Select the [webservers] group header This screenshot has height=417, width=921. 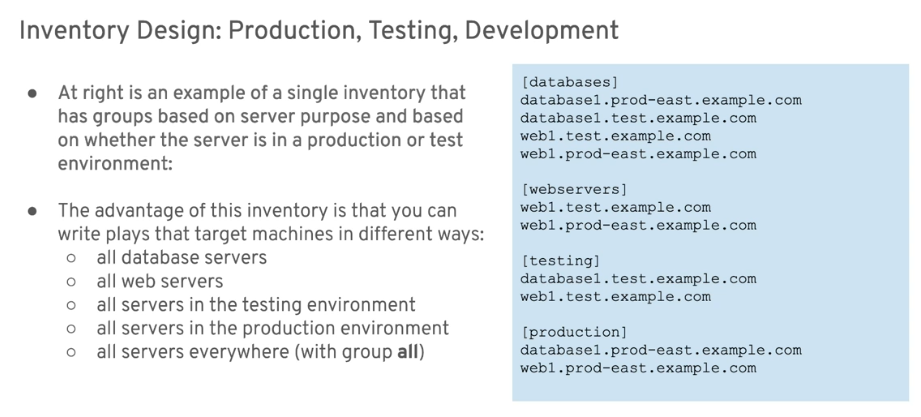tap(574, 189)
